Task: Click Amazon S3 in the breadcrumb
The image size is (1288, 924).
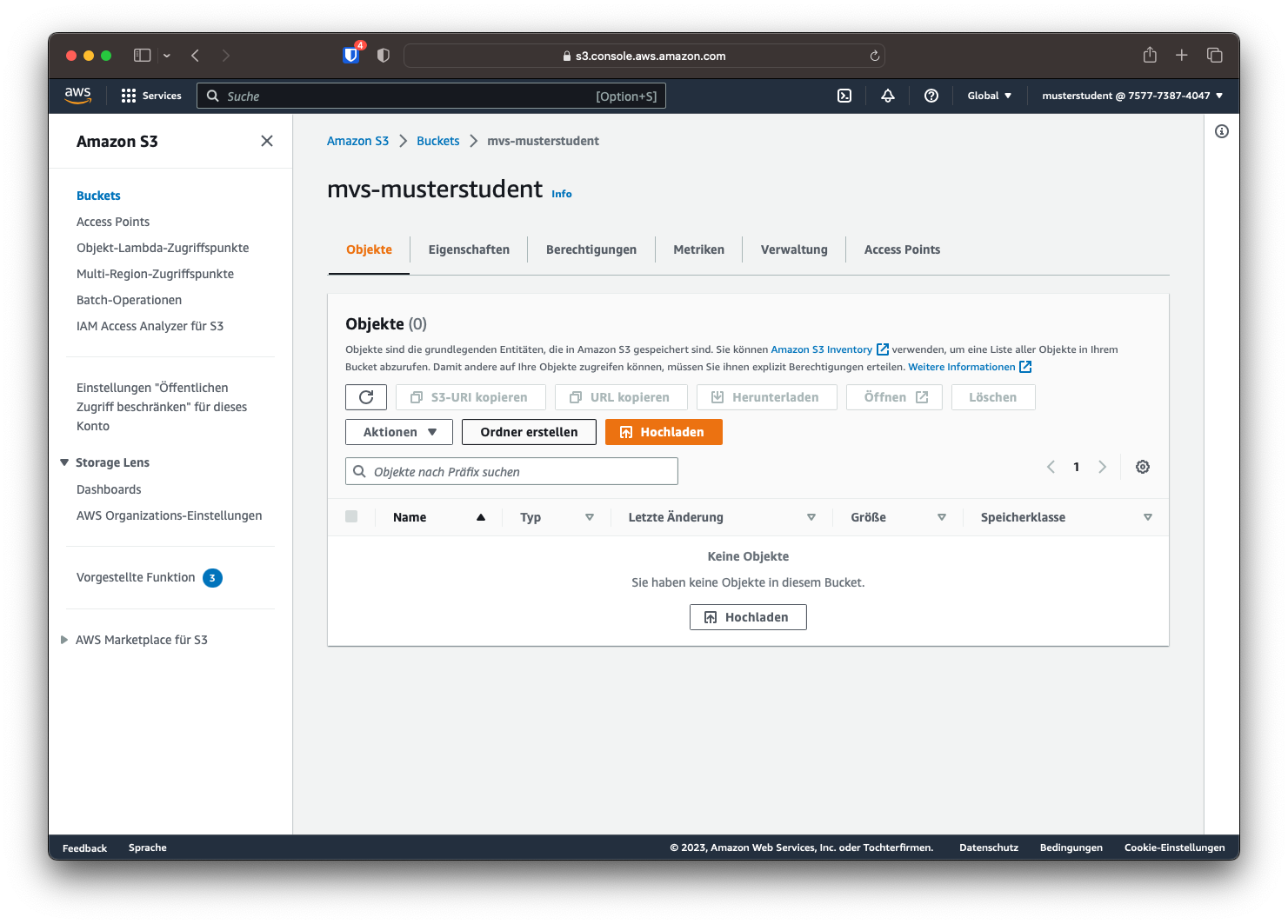Action: tap(357, 141)
